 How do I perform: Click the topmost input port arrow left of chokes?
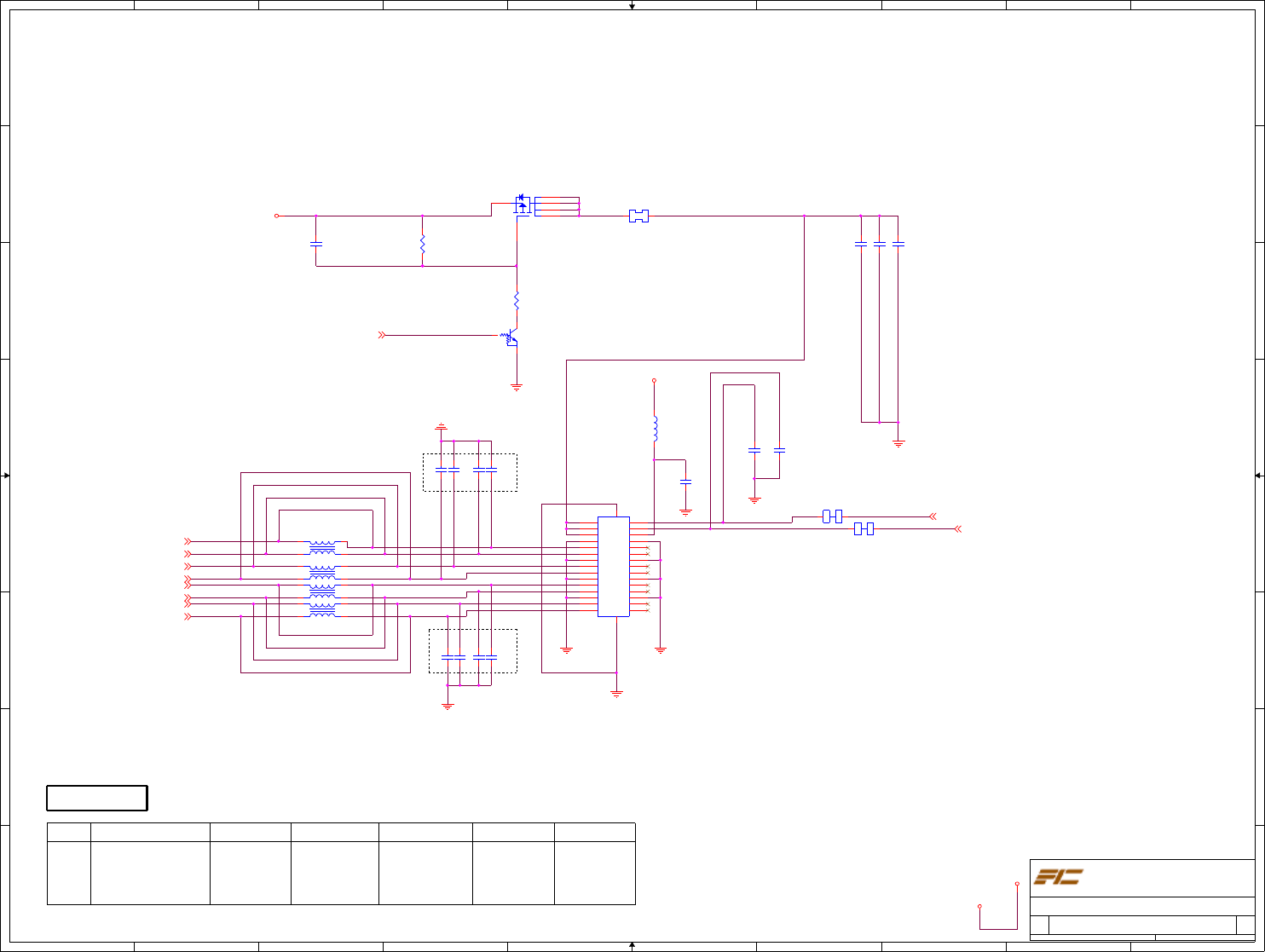point(188,541)
